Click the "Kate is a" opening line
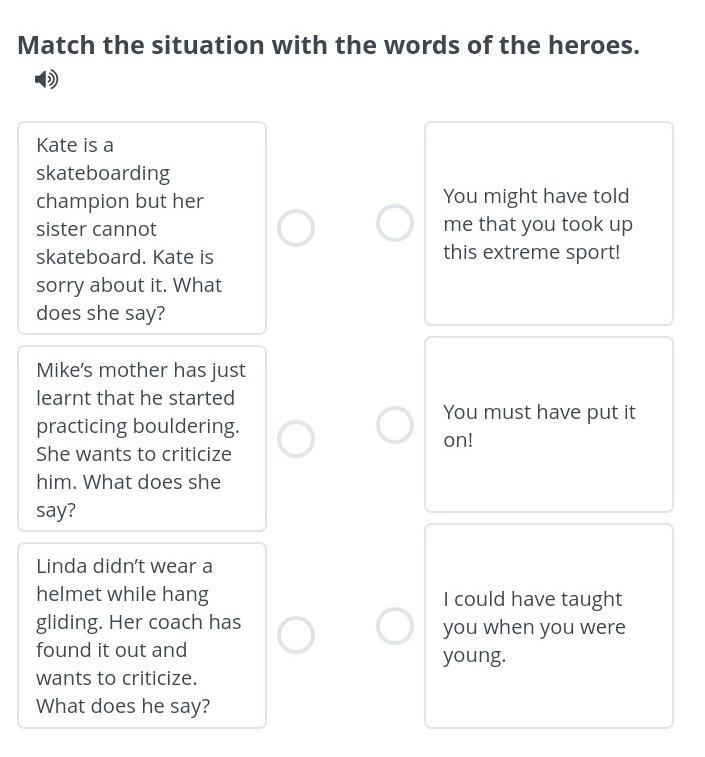Screen dimensions: 705x757 pyautogui.click(x=75, y=145)
